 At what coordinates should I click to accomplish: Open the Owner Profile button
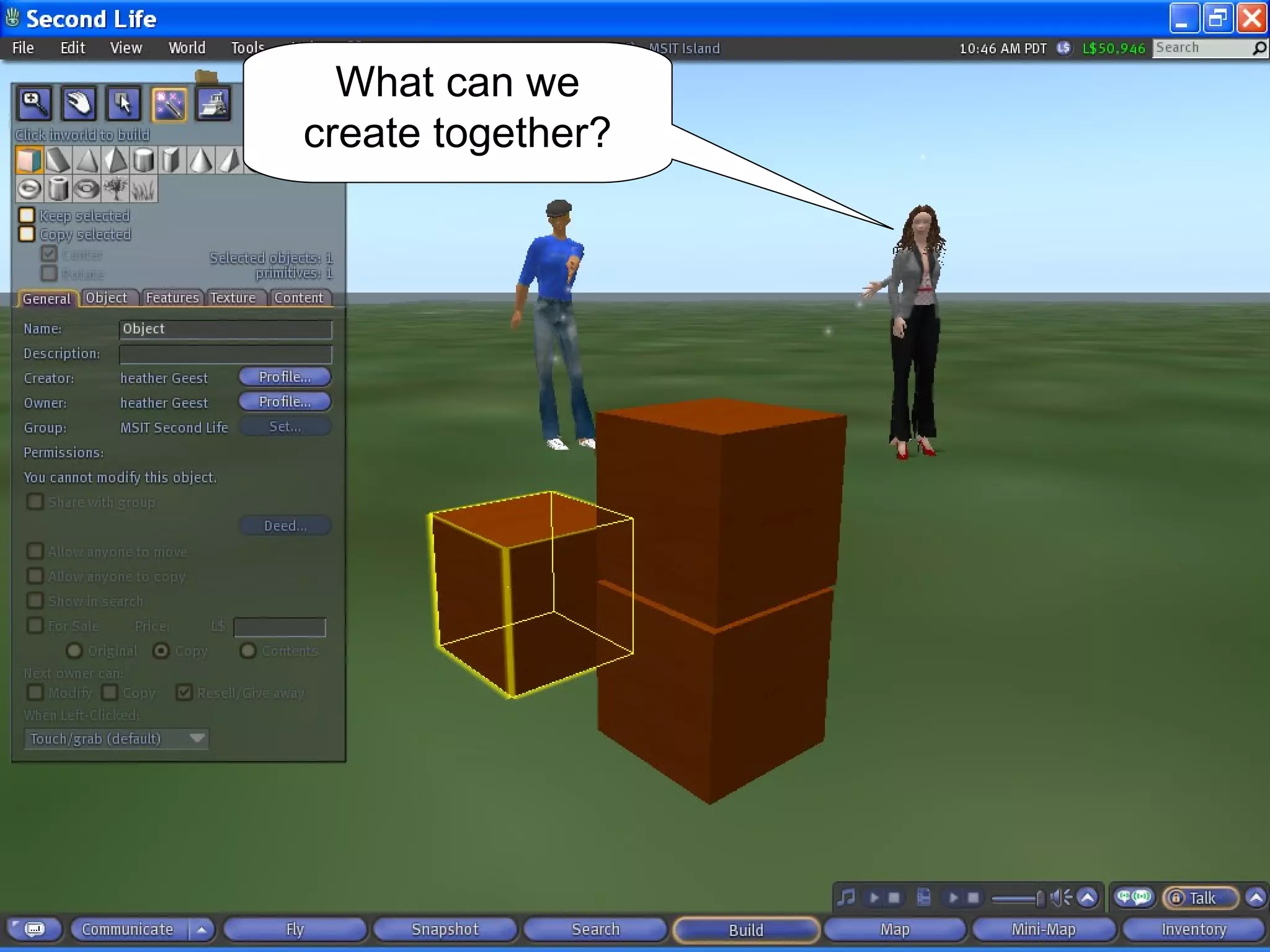(x=285, y=402)
